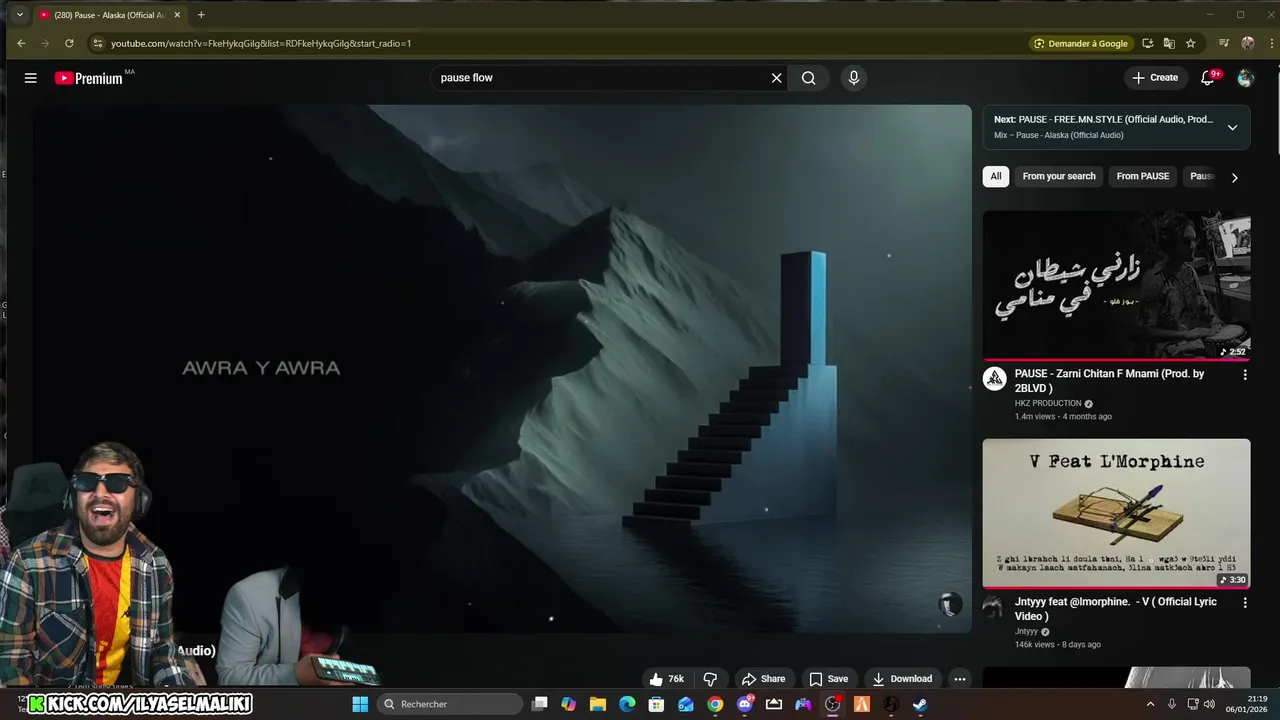Open Jntyyy feat @lmorphine video title
1280x720 pixels.
tap(1116, 609)
